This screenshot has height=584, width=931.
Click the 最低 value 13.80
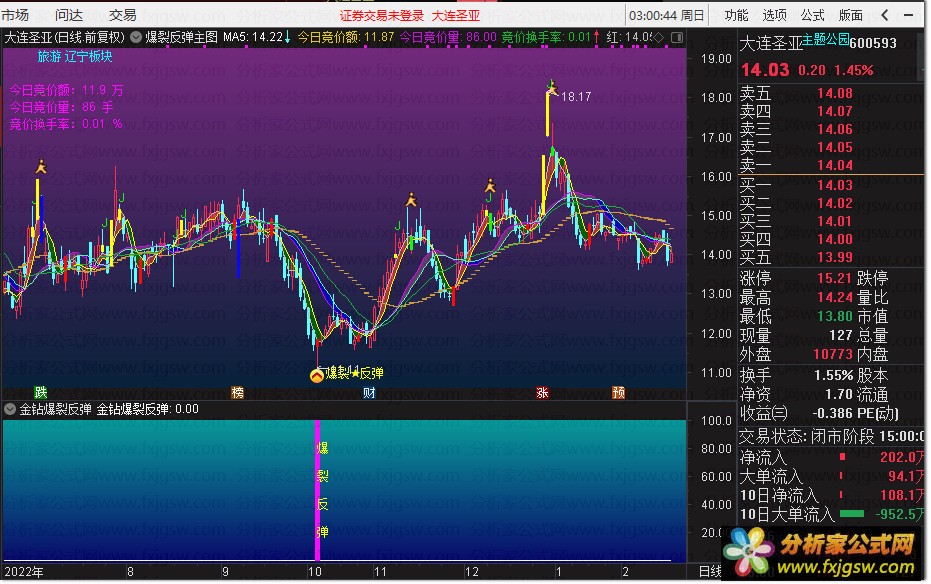[834, 316]
